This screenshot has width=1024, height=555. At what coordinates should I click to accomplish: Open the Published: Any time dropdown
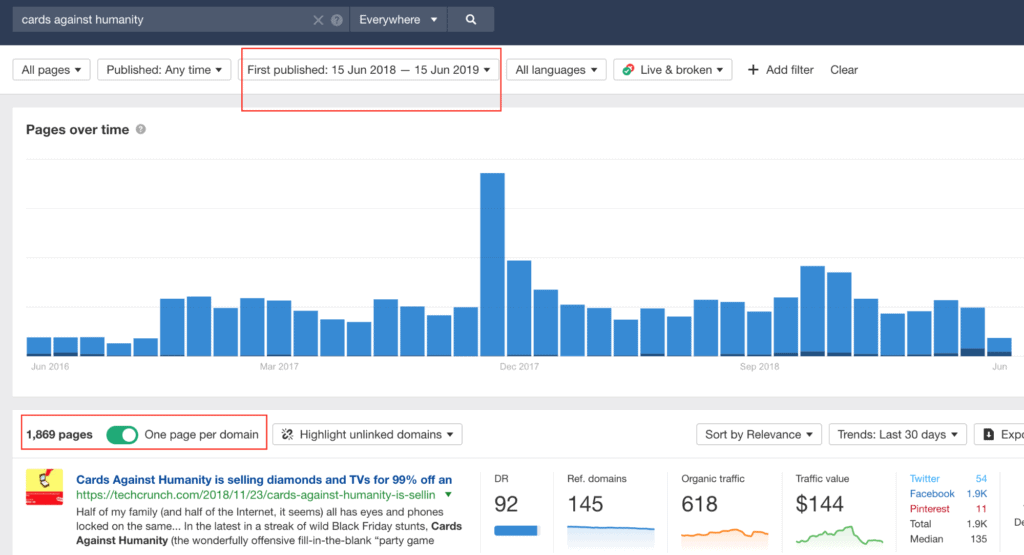[x=164, y=70]
